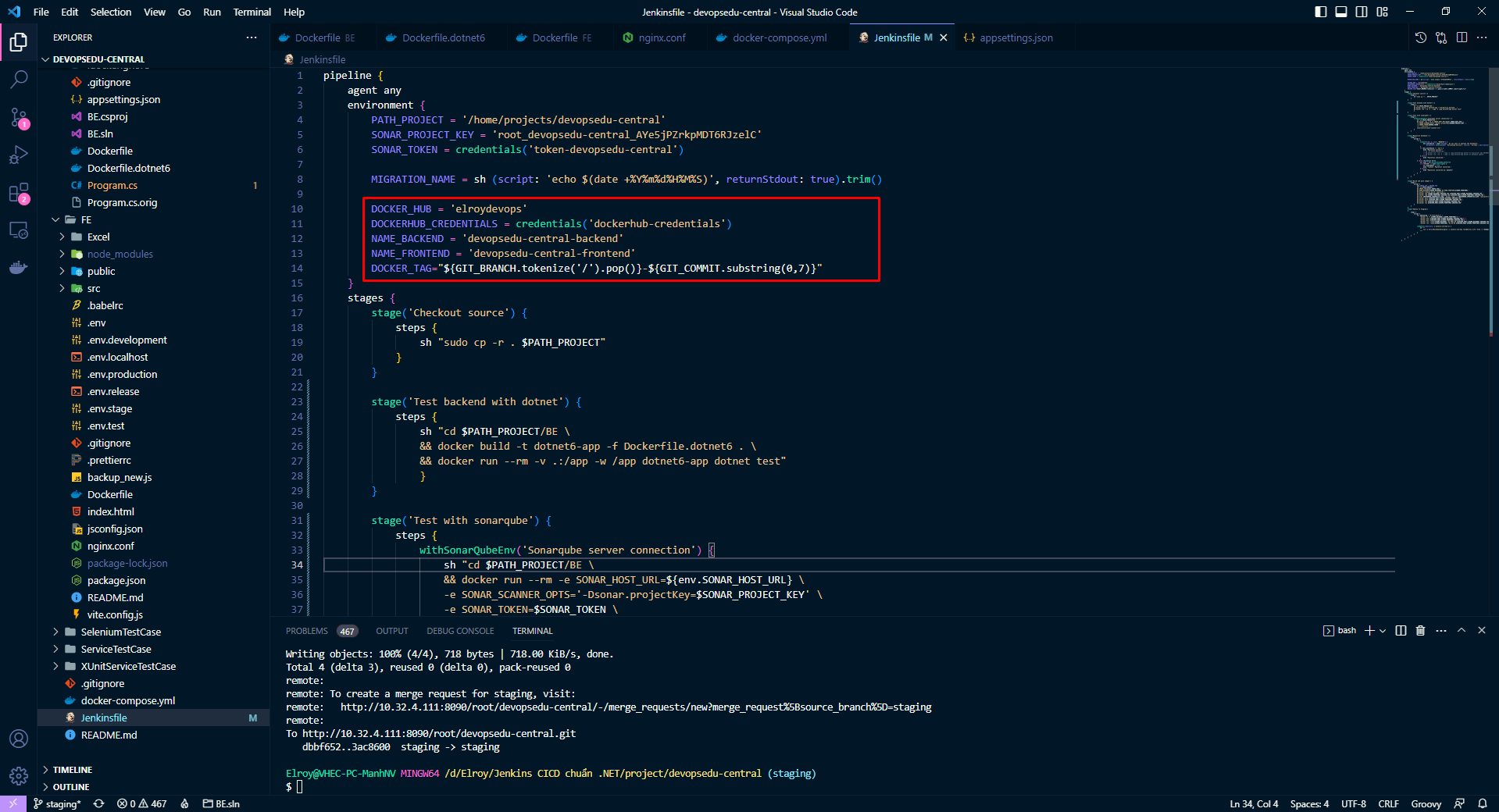Click Spaces: 4 indentation setting
The image size is (1499, 812).
pyautogui.click(x=1309, y=803)
